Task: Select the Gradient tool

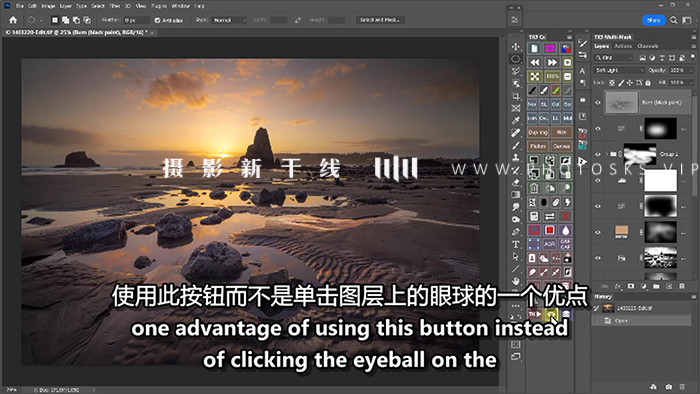Action: (x=516, y=195)
